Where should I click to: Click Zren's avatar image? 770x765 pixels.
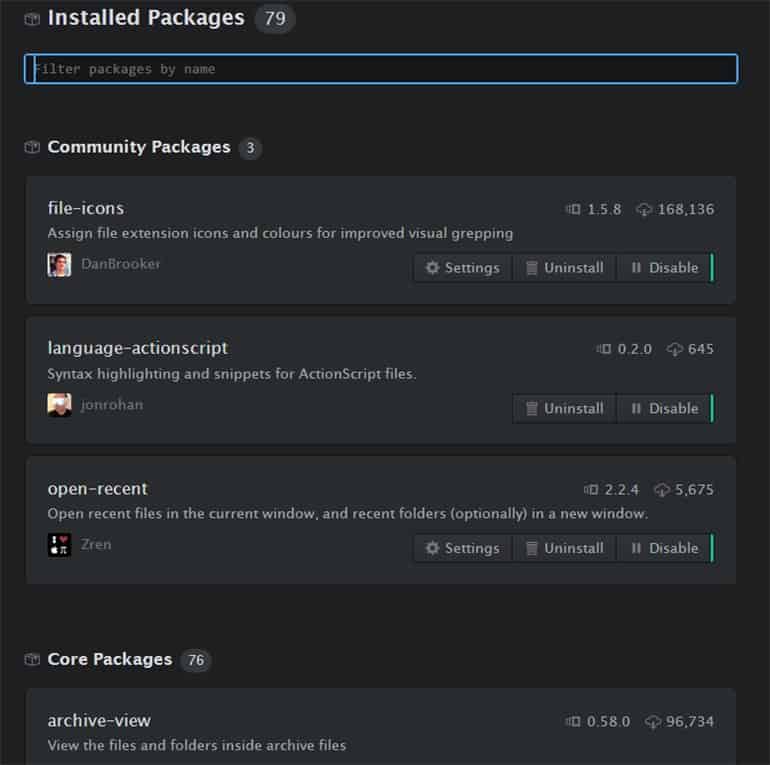[x=59, y=545]
